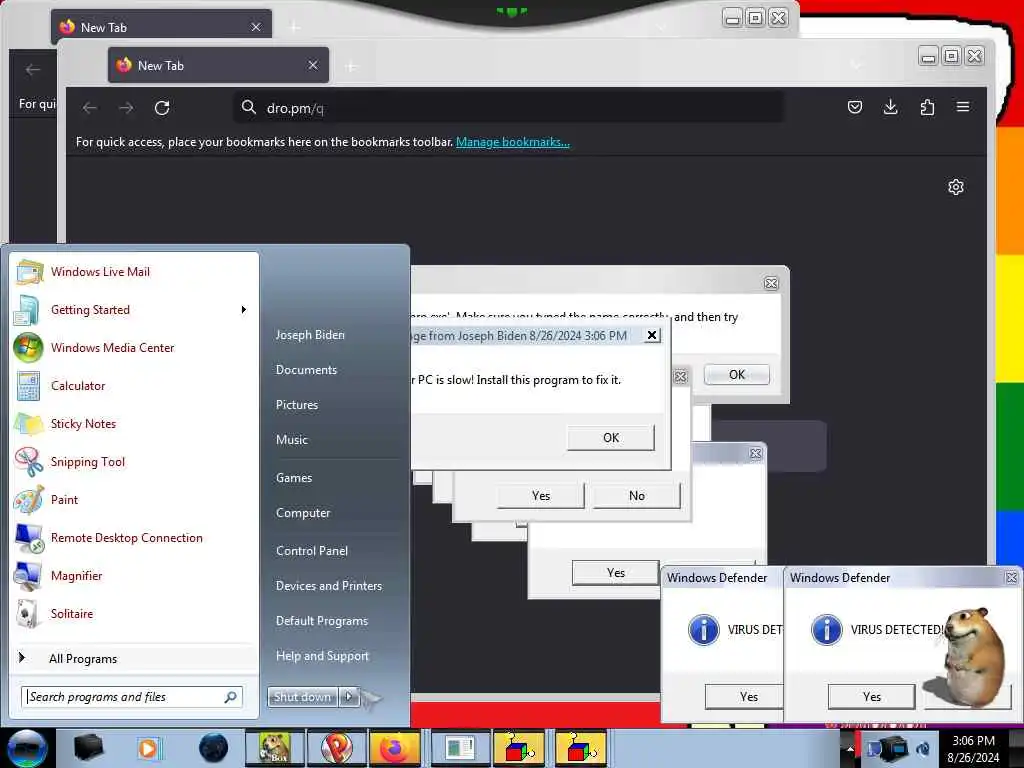Click Manage bookmarks link
The height and width of the screenshot is (768, 1024).
pos(513,142)
